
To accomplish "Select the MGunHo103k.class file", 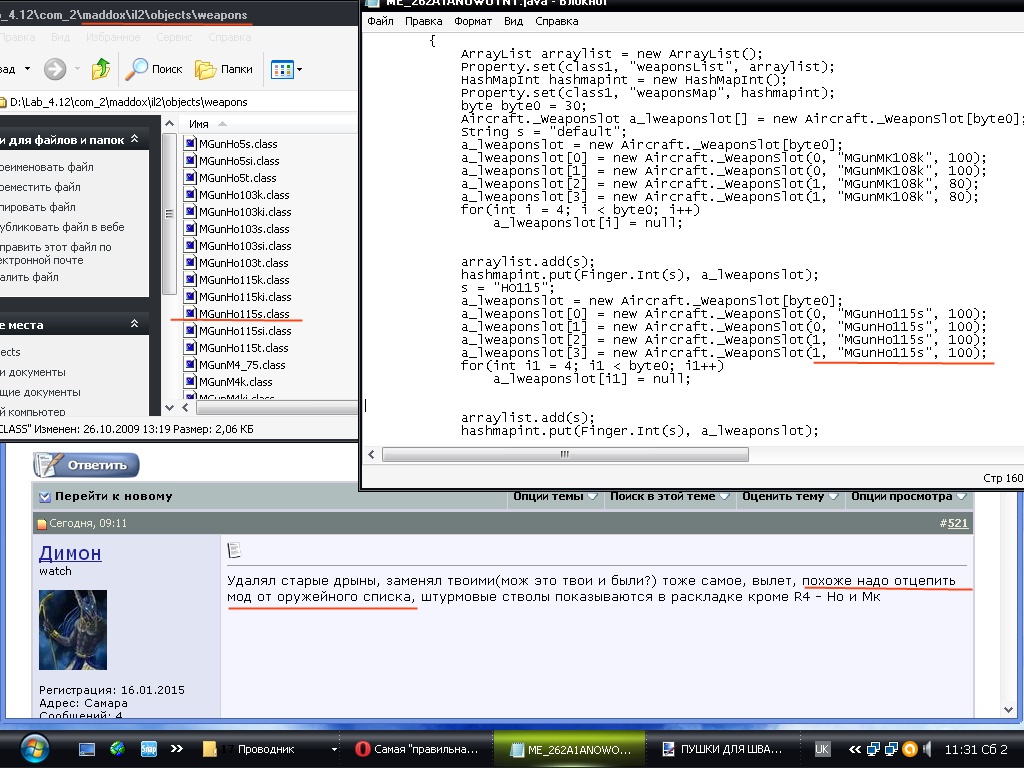I will [244, 195].
